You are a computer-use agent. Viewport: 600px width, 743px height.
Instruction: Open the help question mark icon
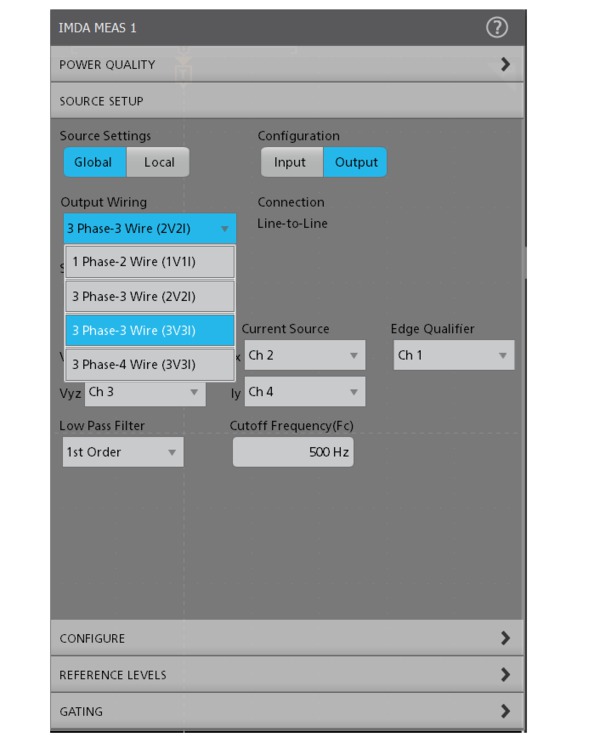497,28
